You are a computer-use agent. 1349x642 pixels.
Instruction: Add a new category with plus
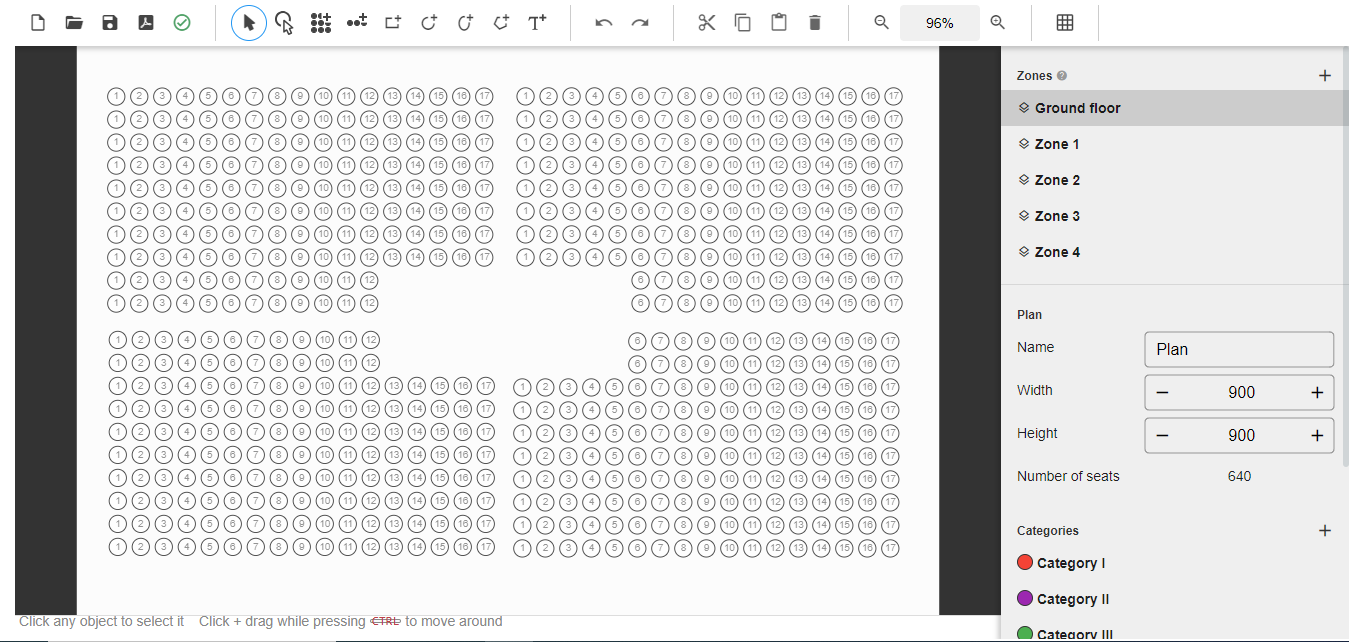(1325, 531)
